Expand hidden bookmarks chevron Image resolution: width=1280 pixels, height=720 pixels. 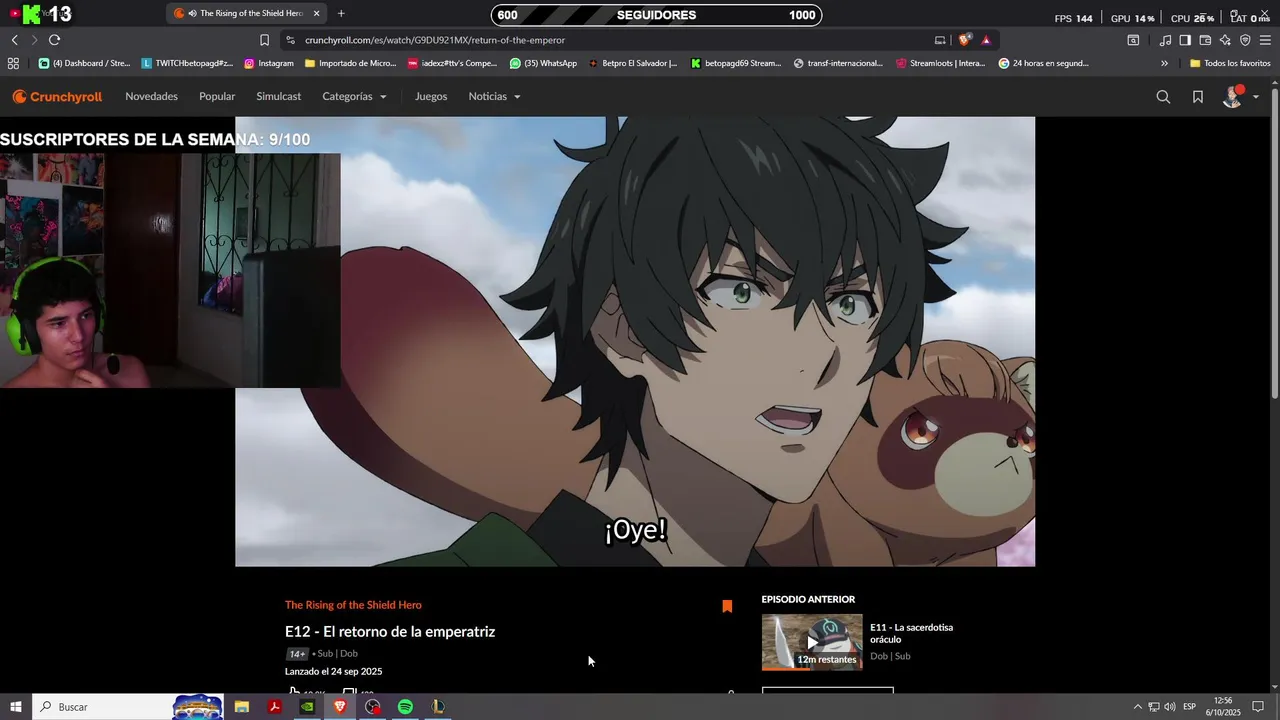coord(1164,63)
